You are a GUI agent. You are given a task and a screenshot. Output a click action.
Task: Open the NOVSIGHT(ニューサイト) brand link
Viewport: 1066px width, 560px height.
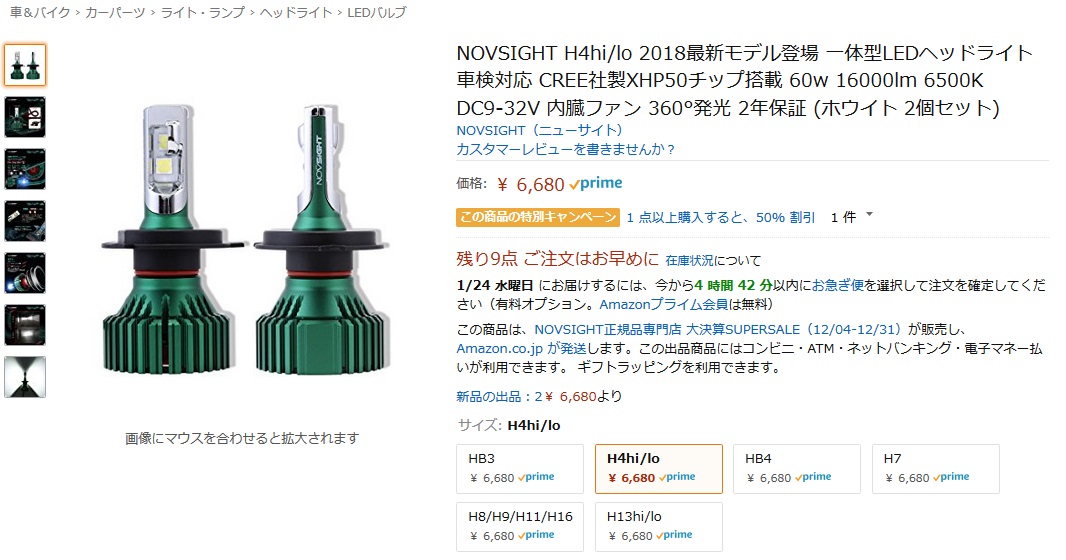coord(540,130)
